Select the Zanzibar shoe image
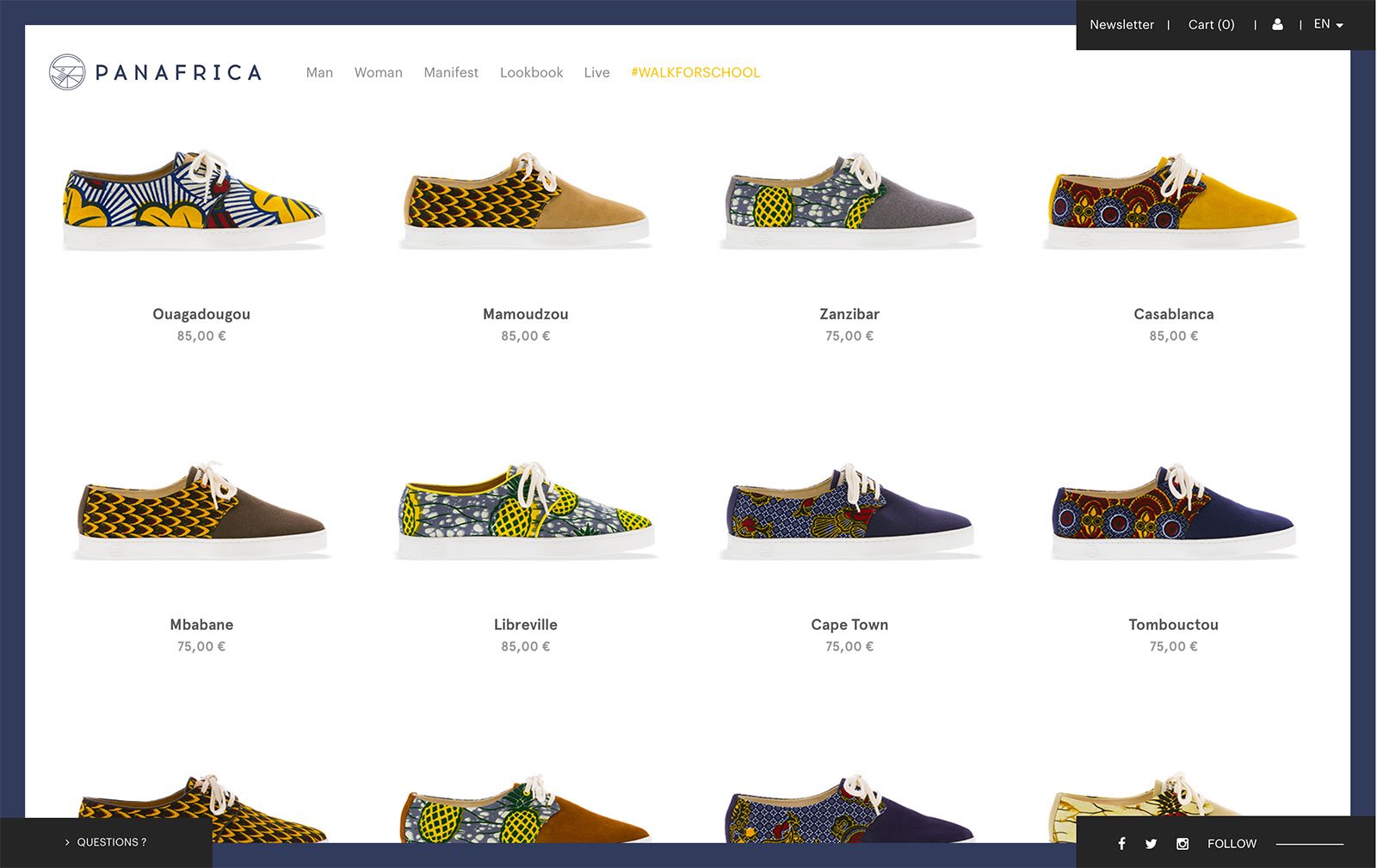The height and width of the screenshot is (868, 1377). tap(850, 201)
